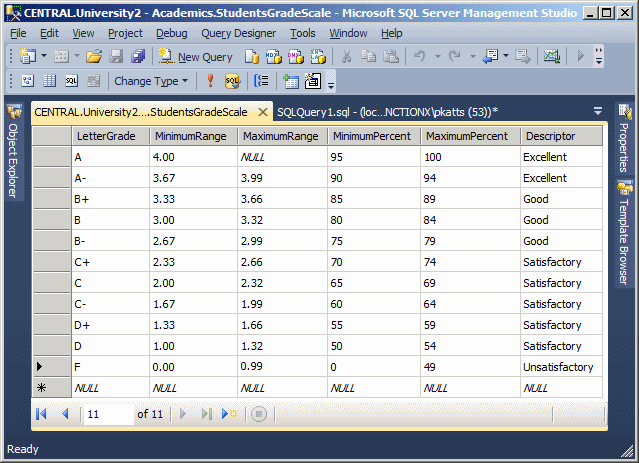Viewport: 639px width, 463px height.
Task: Click the Save All disks icon
Action: pyautogui.click(x=138, y=57)
